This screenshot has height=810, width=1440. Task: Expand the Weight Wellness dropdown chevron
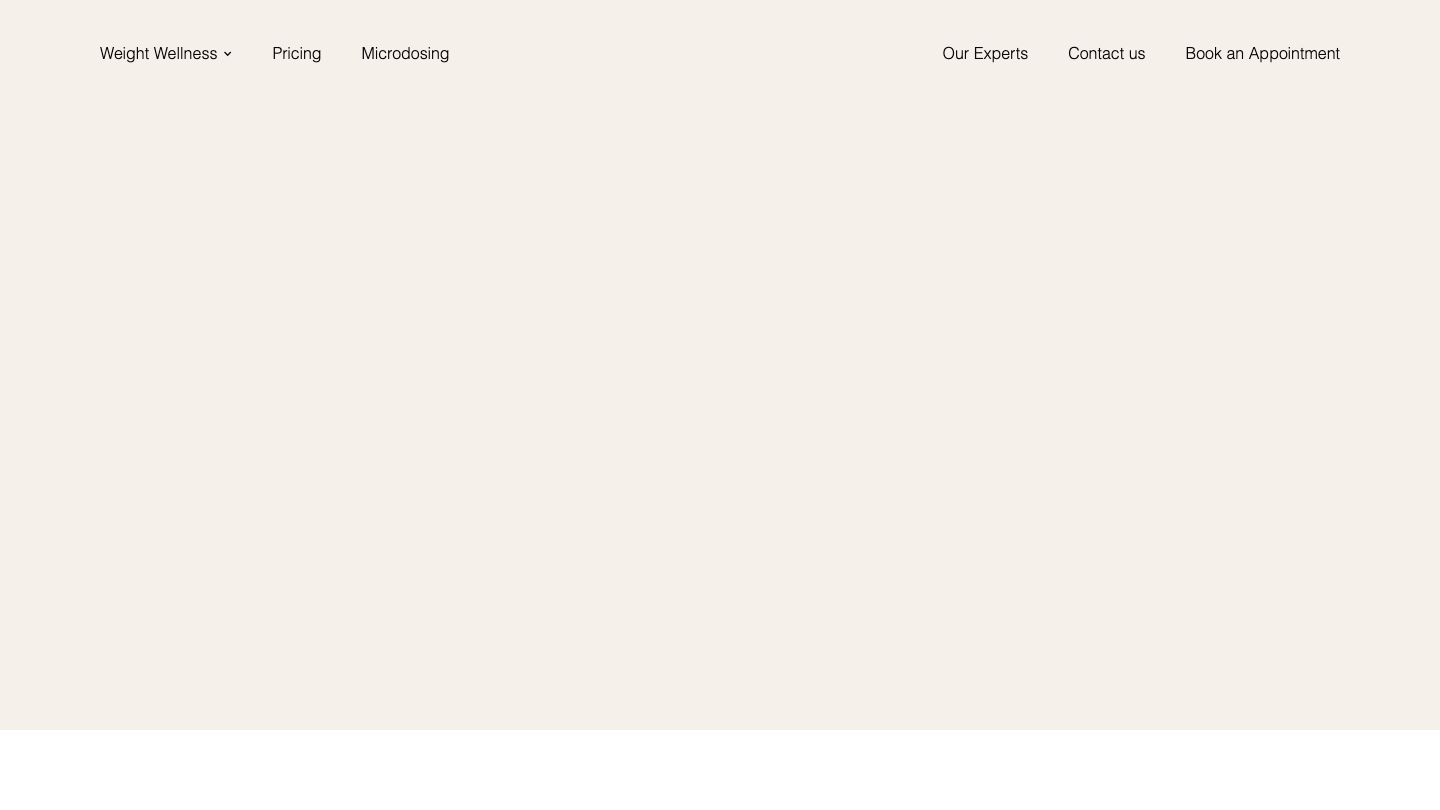227,54
